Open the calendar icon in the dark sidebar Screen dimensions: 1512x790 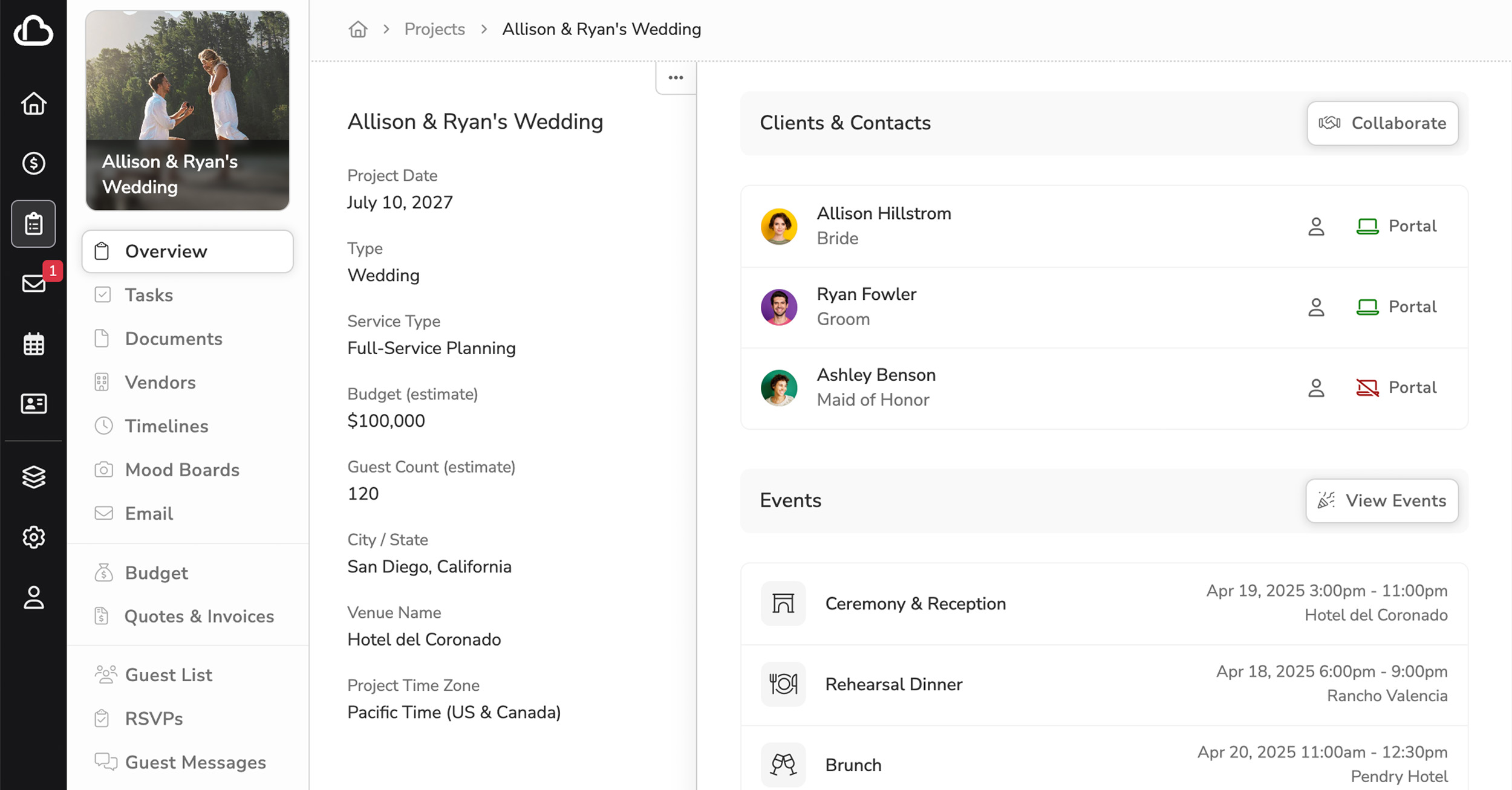[34, 345]
